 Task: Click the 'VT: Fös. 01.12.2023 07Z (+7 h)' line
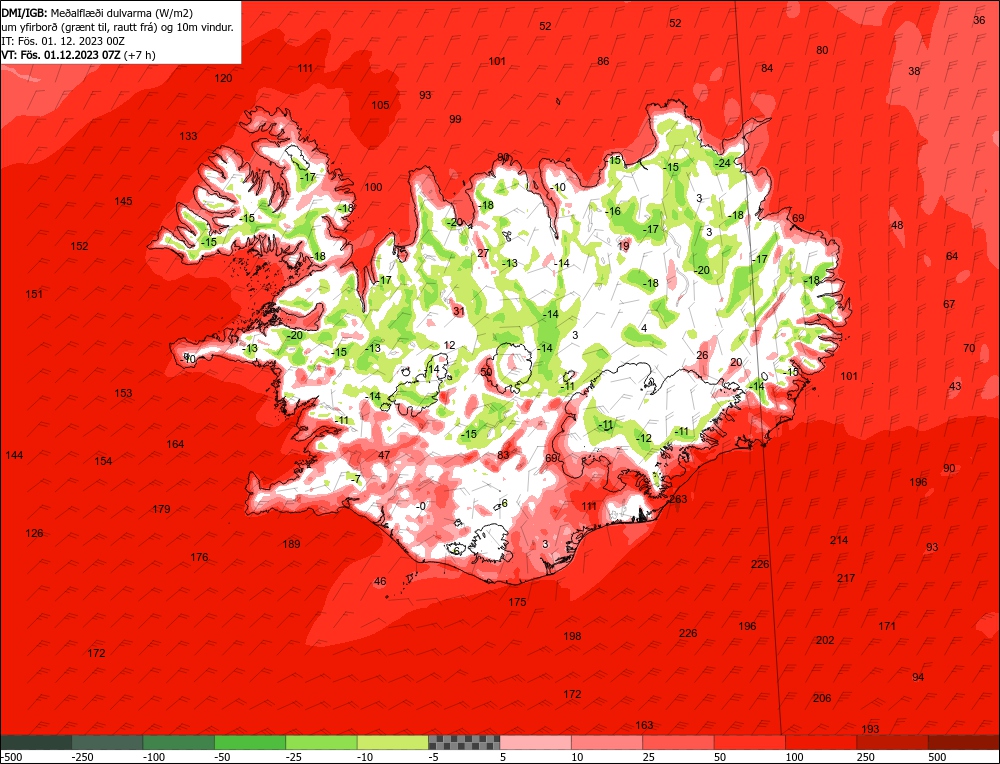[x=78, y=55]
